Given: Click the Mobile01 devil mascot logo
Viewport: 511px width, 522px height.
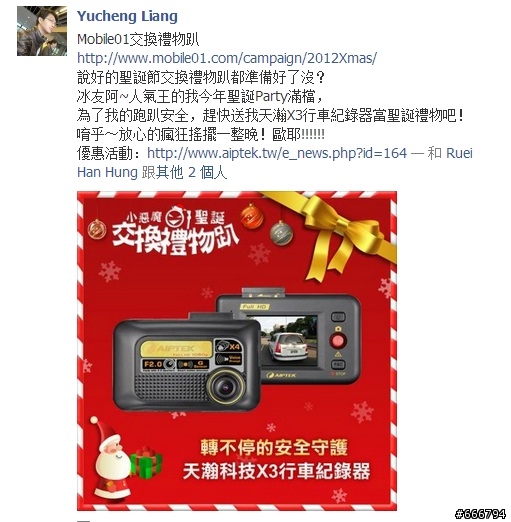Looking at the screenshot, I should pyautogui.click(x=176, y=216).
